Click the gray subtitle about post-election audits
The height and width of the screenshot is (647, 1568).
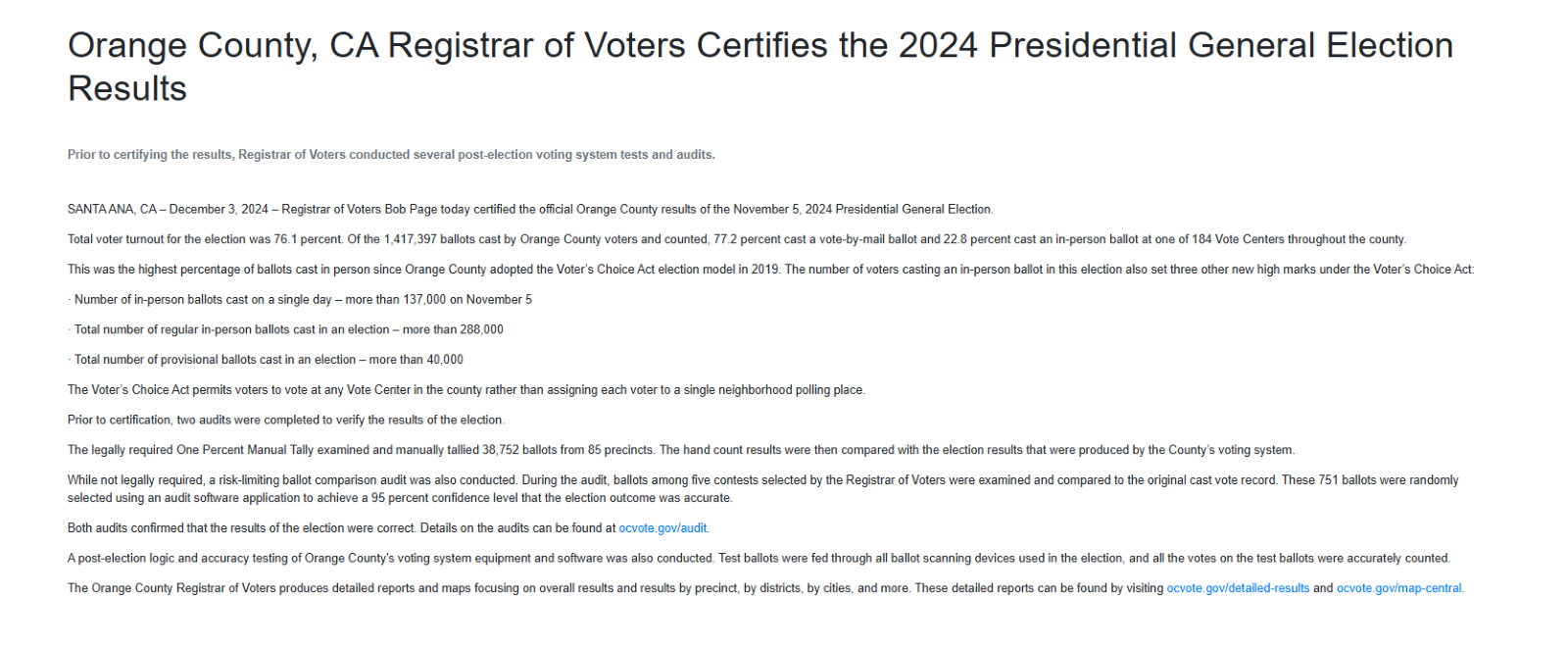(391, 155)
